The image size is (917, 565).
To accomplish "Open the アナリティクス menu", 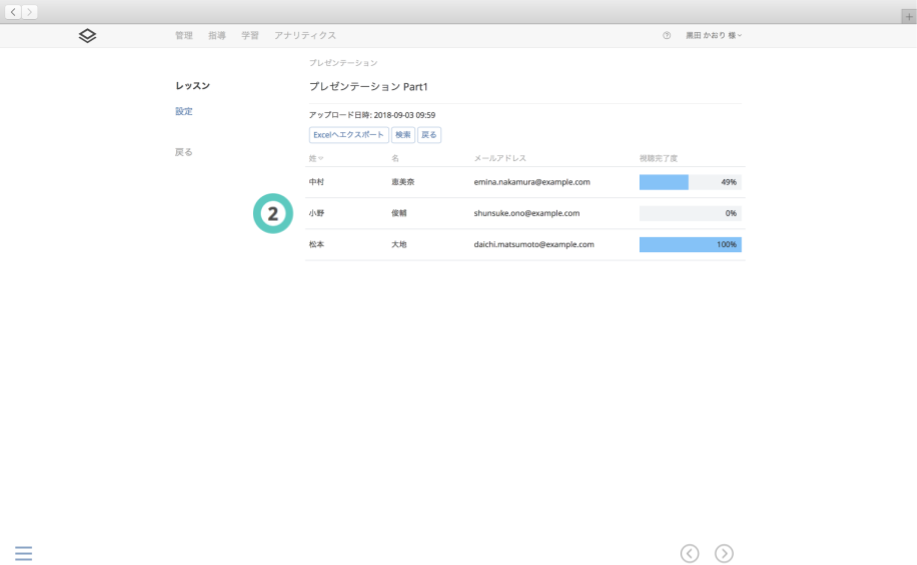I will (x=305, y=35).
